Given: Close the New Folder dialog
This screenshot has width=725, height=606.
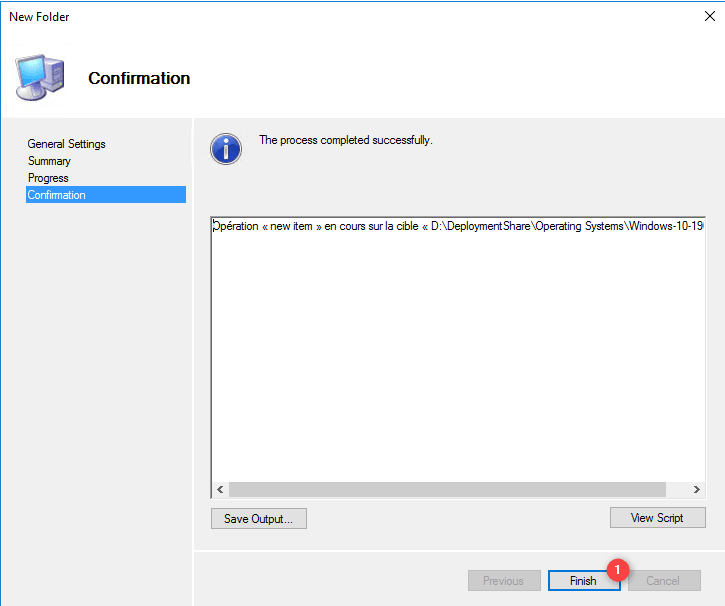Looking at the screenshot, I should (x=710, y=16).
